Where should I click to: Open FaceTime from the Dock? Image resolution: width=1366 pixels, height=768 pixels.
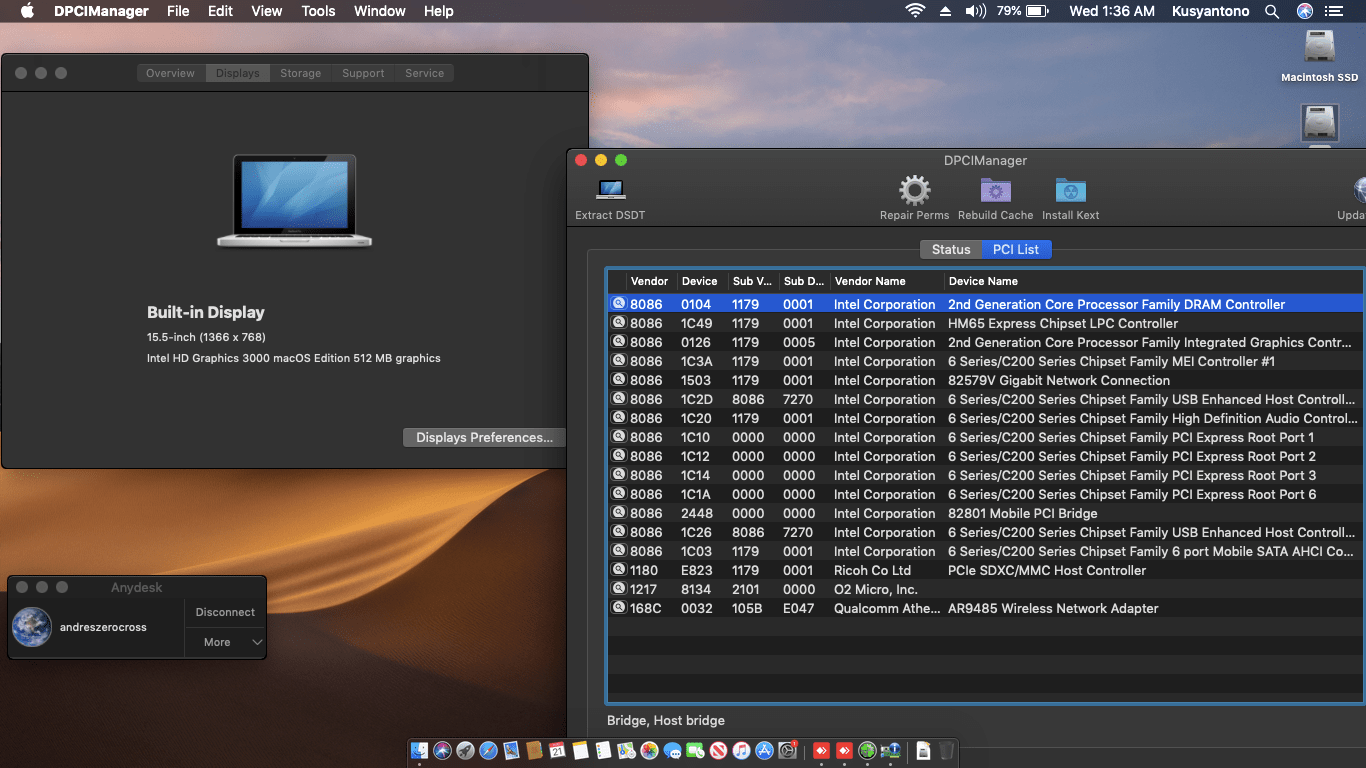coord(695,750)
